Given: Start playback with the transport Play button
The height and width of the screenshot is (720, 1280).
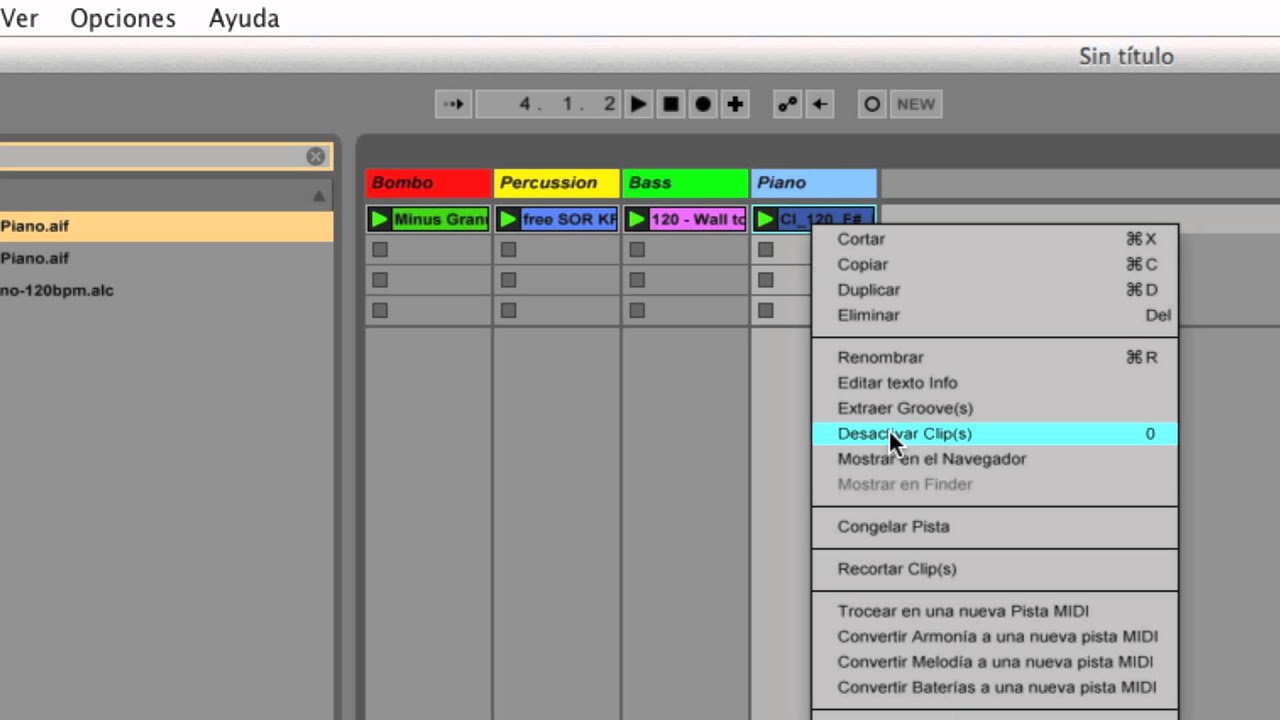Looking at the screenshot, I should [638, 104].
